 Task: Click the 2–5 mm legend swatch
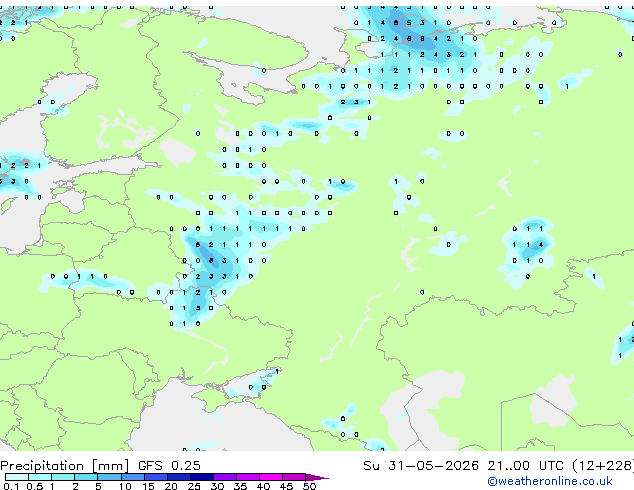tap(86, 477)
